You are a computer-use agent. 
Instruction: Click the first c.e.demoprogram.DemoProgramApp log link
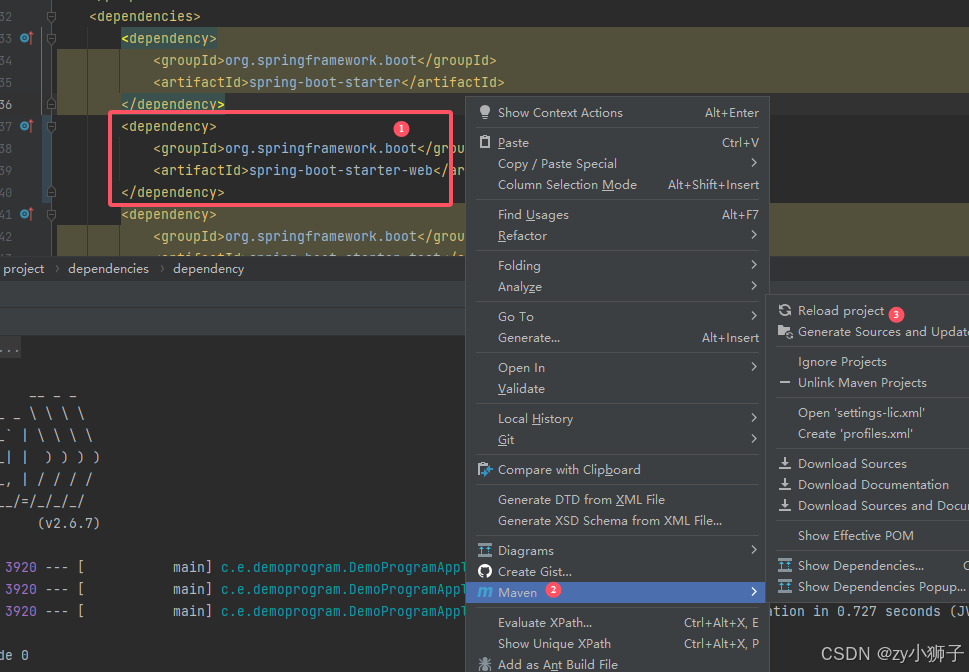pos(343,567)
